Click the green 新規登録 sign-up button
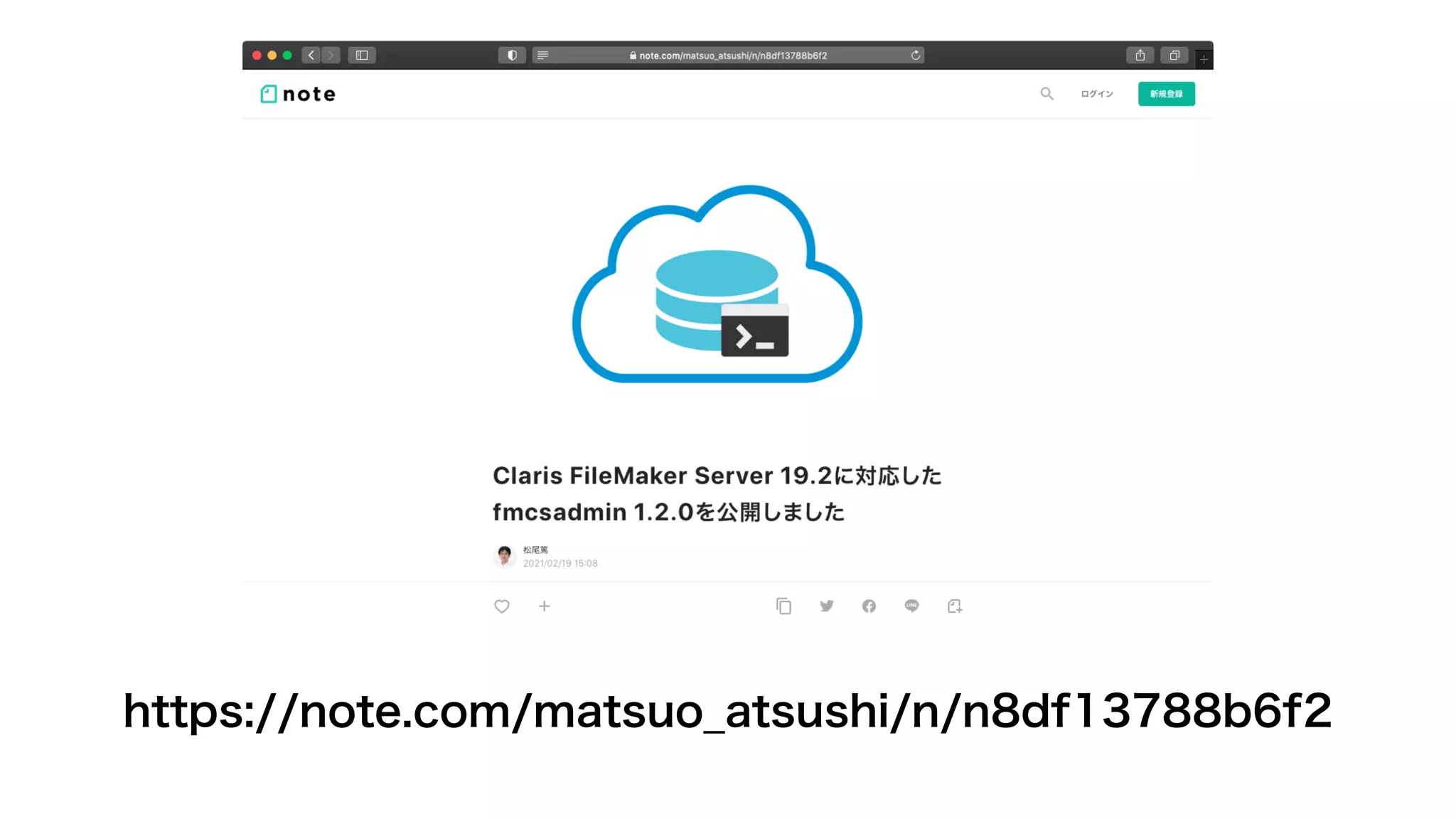This screenshot has height=819, width=1456. coord(1166,94)
